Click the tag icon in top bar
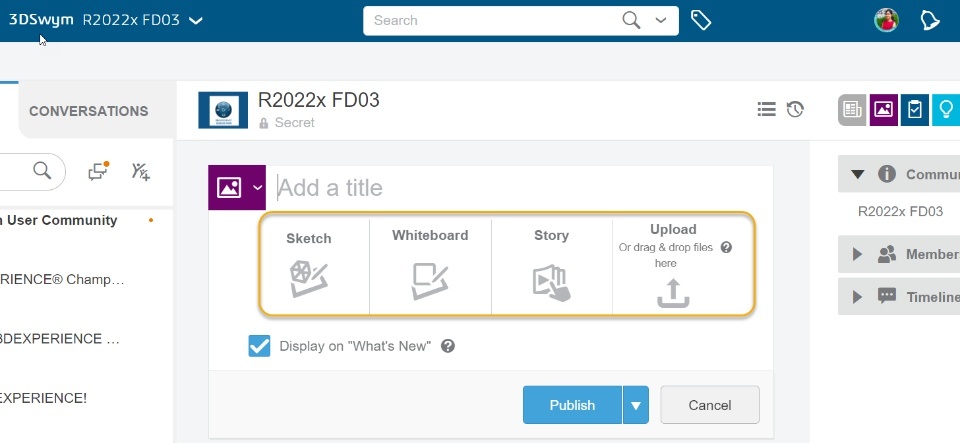 coord(701,20)
